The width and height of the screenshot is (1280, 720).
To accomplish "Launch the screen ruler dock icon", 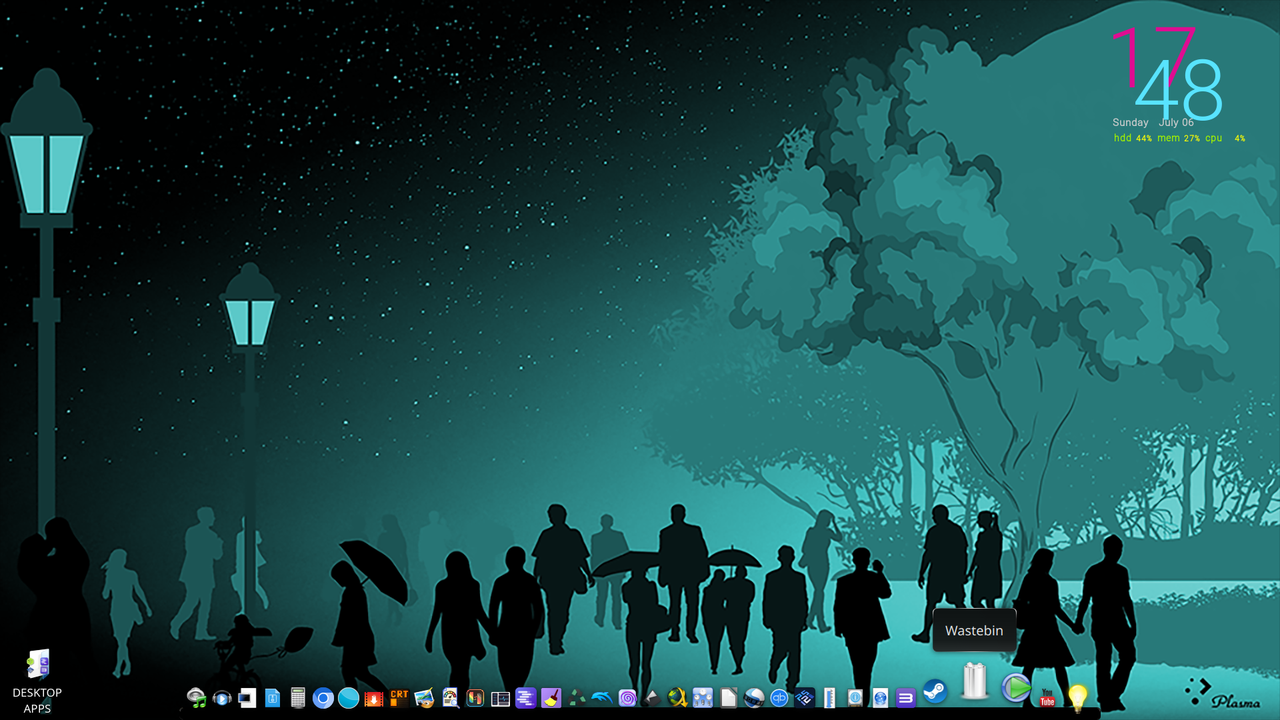I will 829,698.
